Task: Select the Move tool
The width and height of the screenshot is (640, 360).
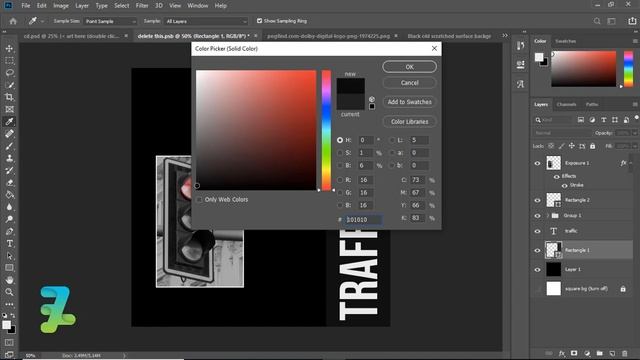Action: 9,48
